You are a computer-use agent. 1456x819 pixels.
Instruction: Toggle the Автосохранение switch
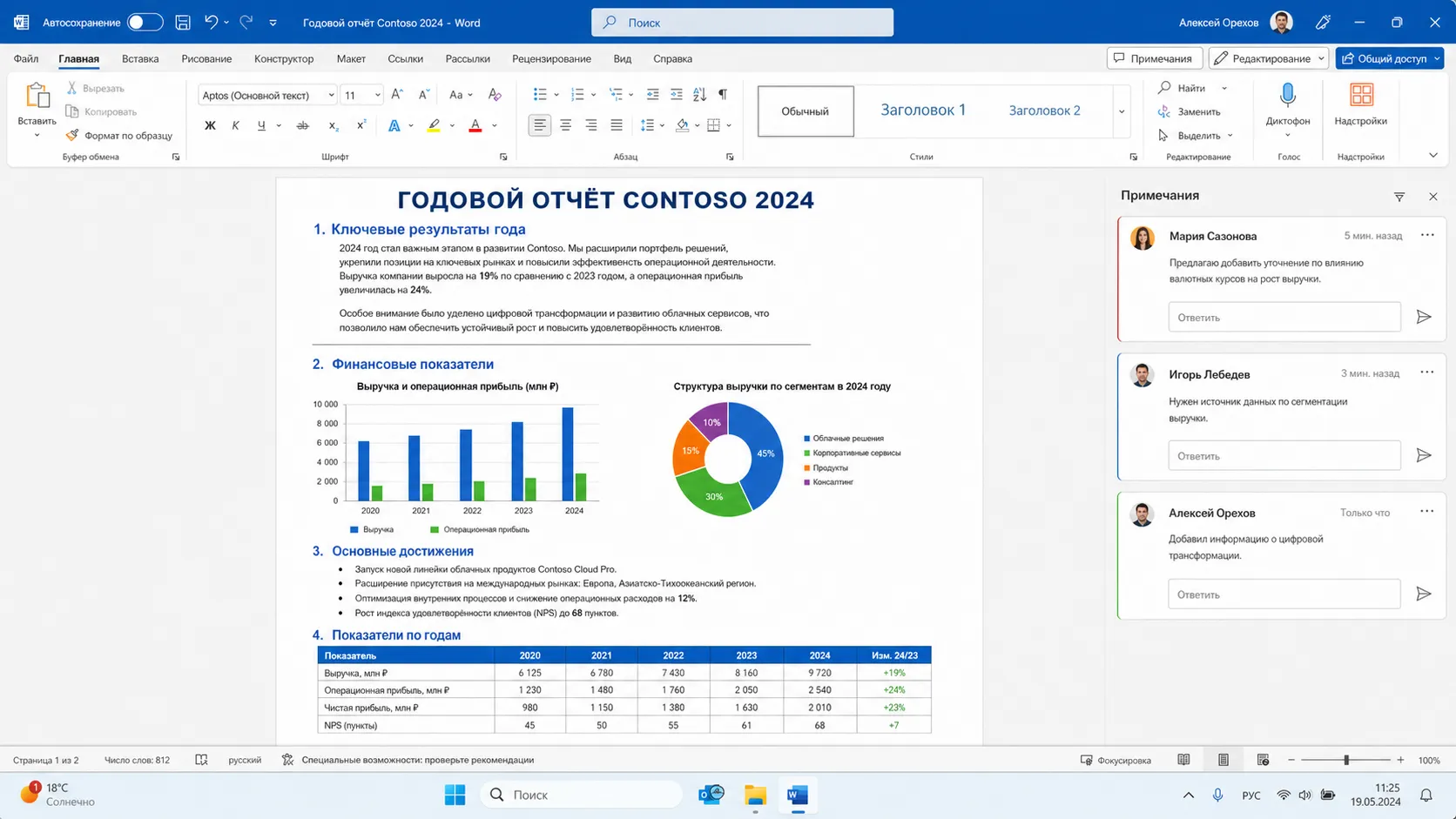coord(145,23)
